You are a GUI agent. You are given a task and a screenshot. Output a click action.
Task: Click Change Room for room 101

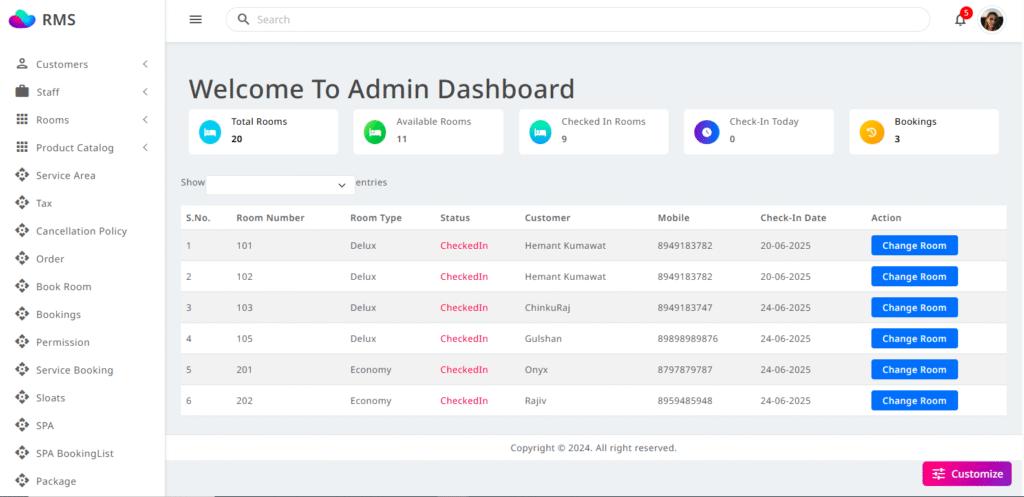(x=914, y=246)
